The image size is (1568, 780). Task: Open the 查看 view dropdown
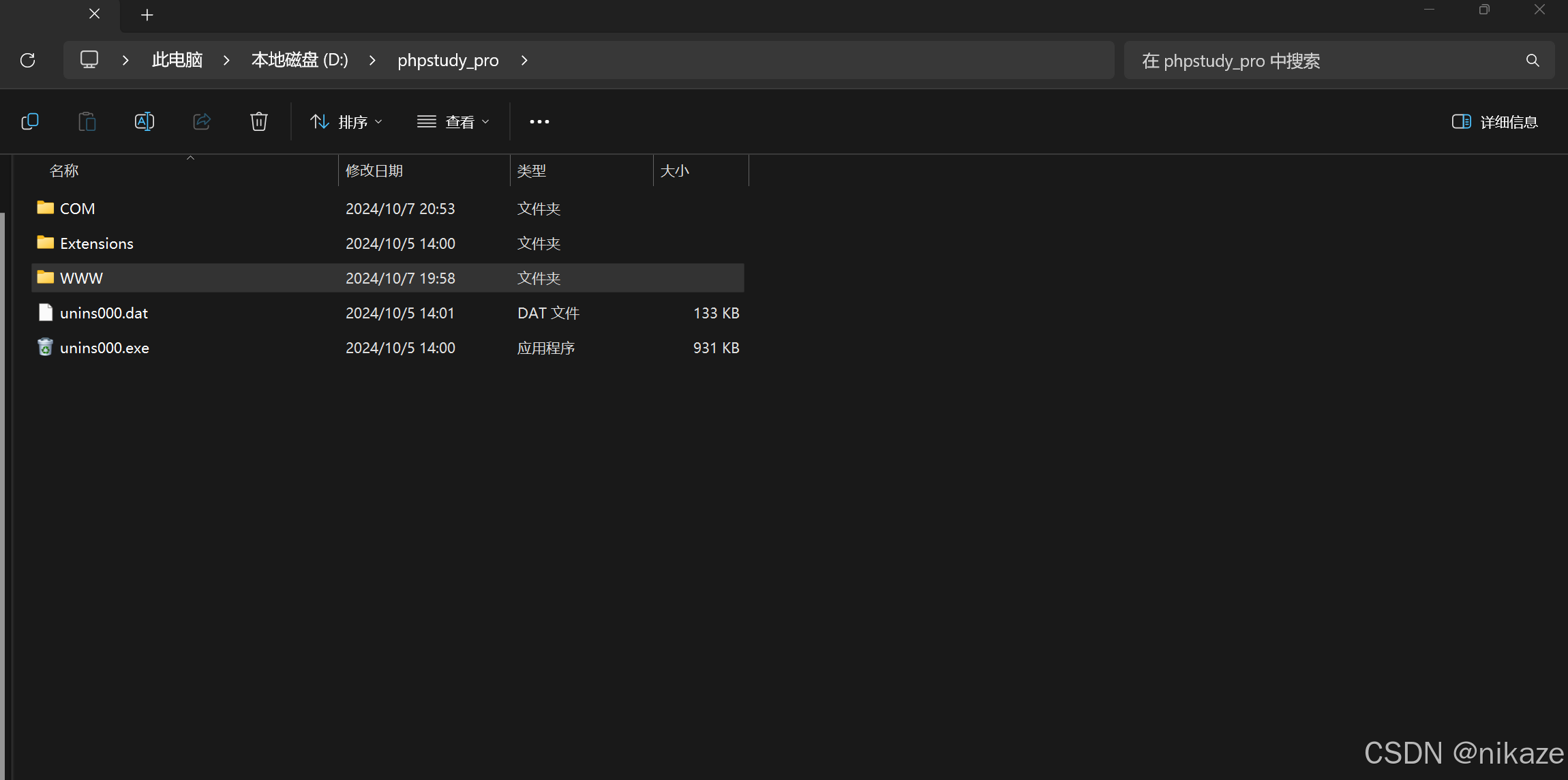[453, 121]
